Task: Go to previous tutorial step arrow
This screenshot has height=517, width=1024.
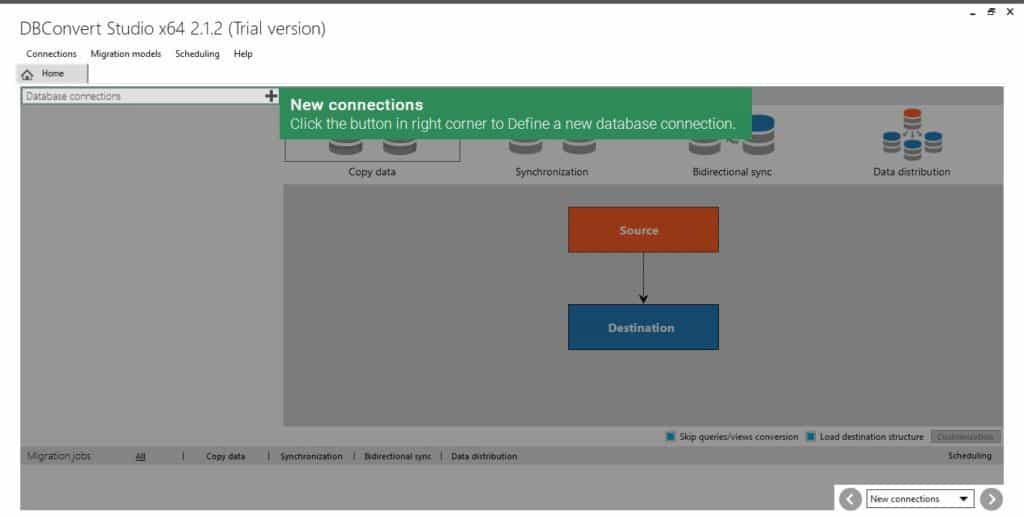Action: (x=850, y=499)
